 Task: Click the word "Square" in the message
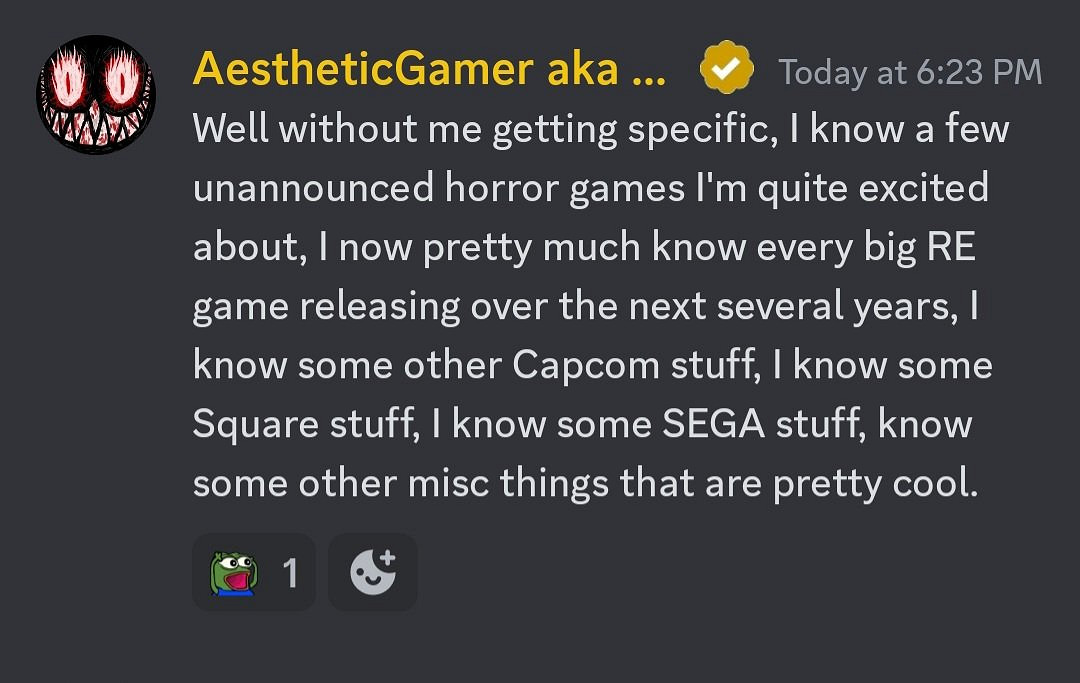pyautogui.click(x=255, y=426)
